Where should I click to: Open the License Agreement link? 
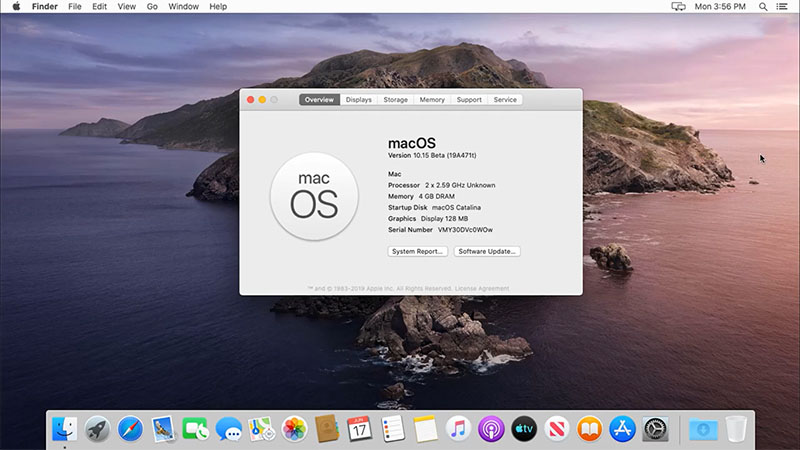click(482, 288)
